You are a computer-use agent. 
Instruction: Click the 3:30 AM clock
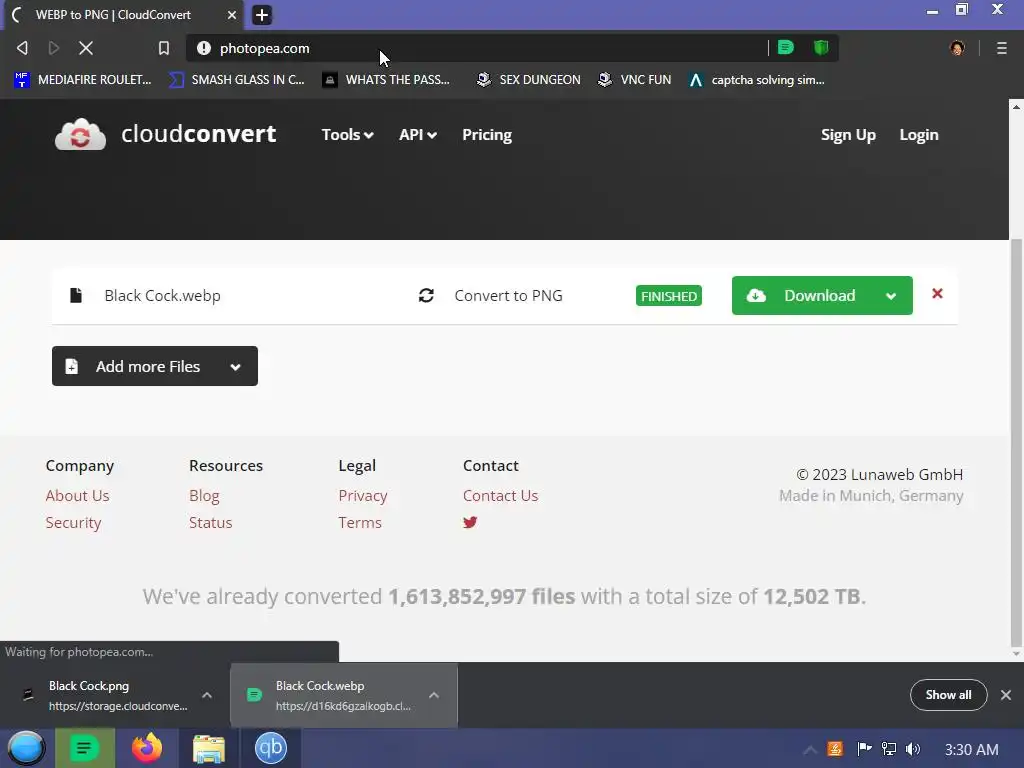coord(971,749)
